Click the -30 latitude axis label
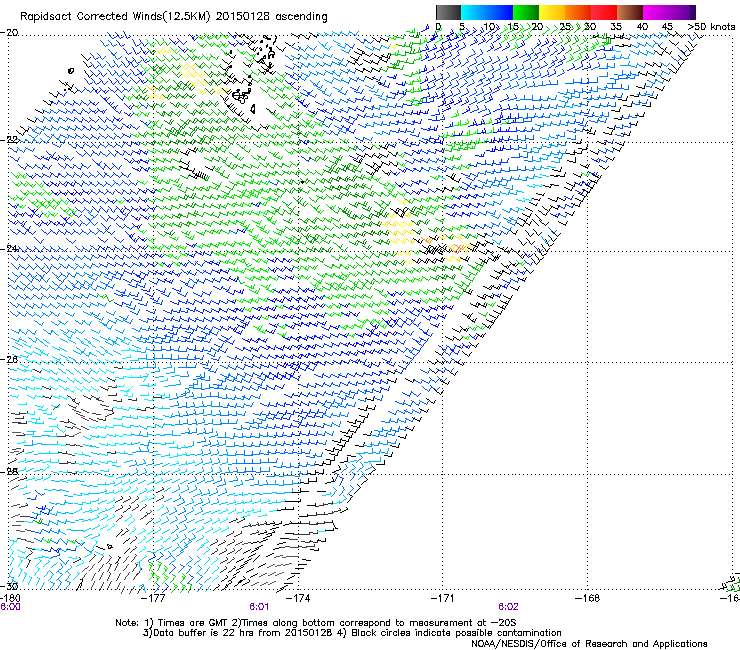This screenshot has height=650, width=740. click(9, 586)
